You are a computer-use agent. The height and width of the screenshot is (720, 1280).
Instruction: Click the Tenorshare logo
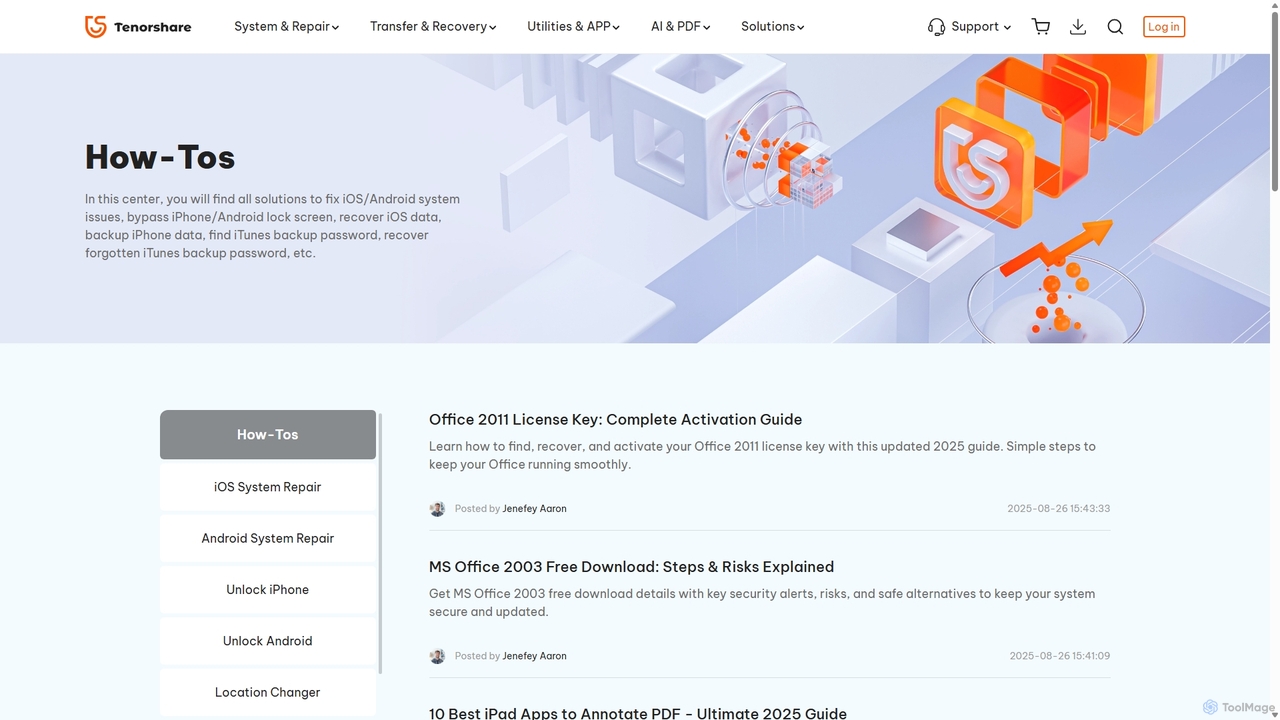tap(138, 27)
